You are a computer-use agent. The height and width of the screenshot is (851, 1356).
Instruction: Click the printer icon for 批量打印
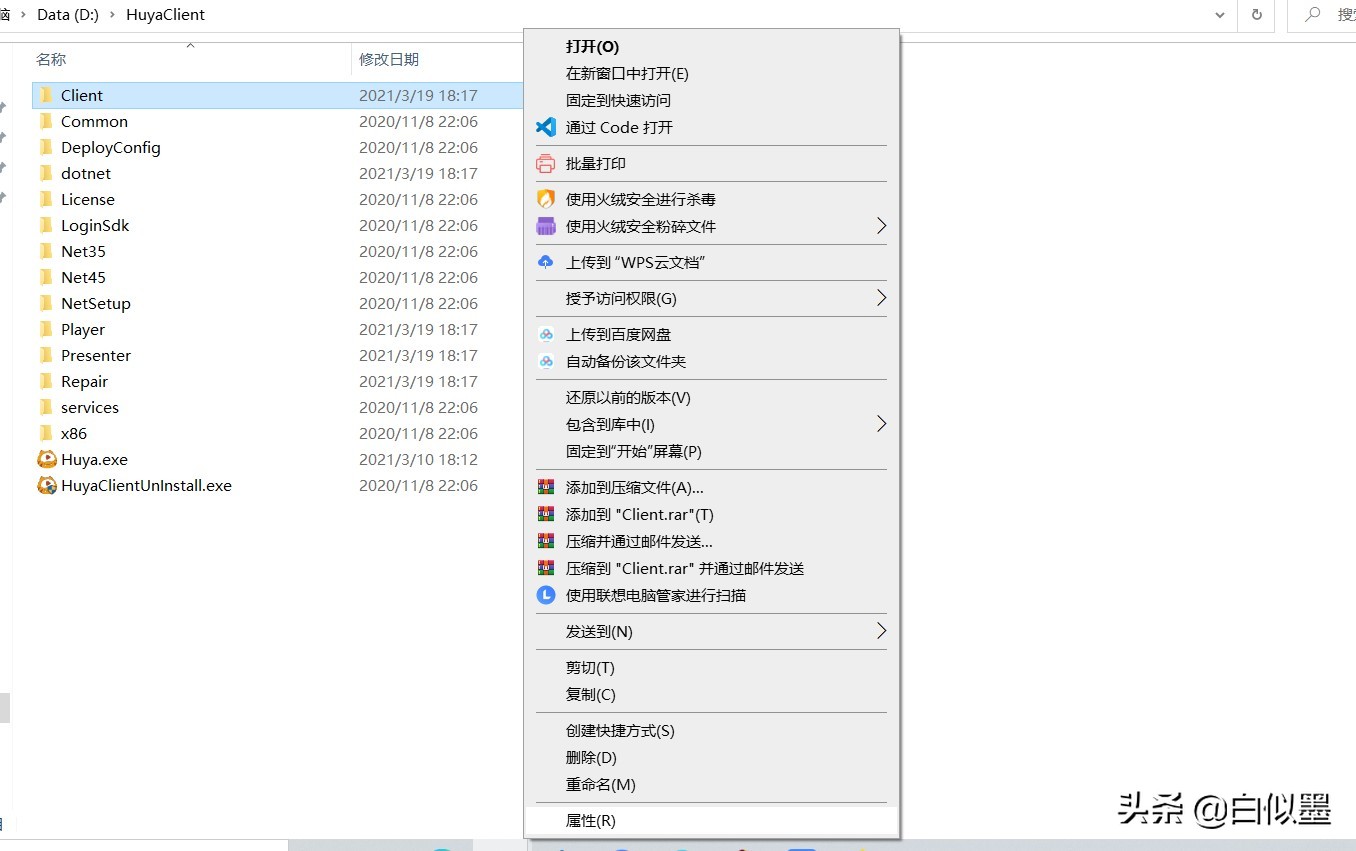(x=545, y=163)
